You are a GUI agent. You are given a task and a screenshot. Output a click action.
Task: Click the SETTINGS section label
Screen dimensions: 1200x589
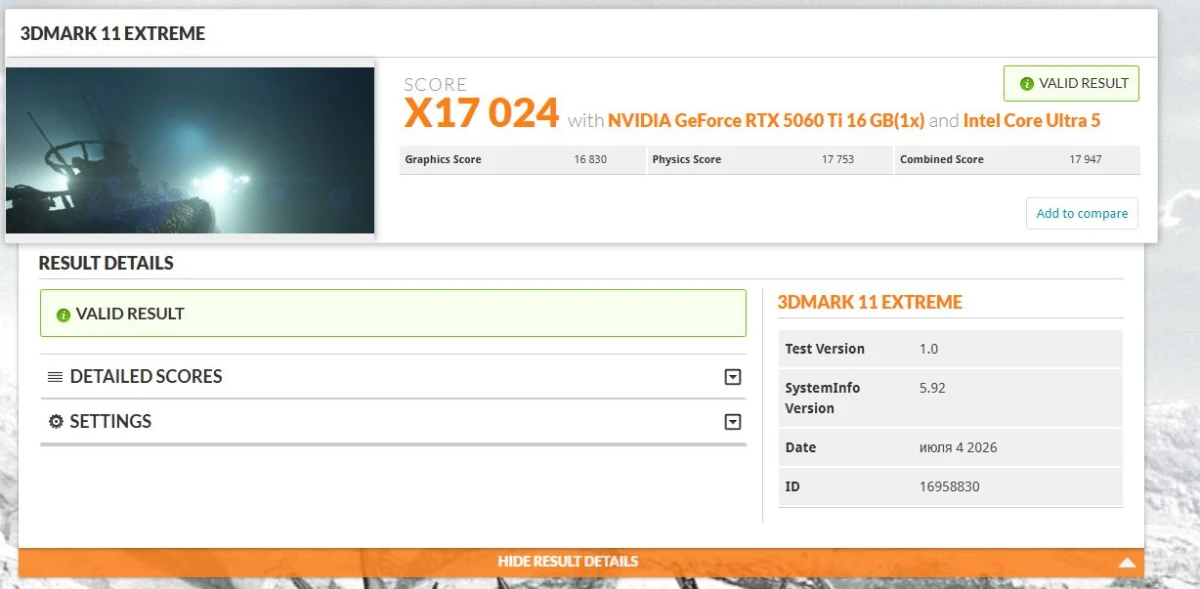click(x=111, y=421)
